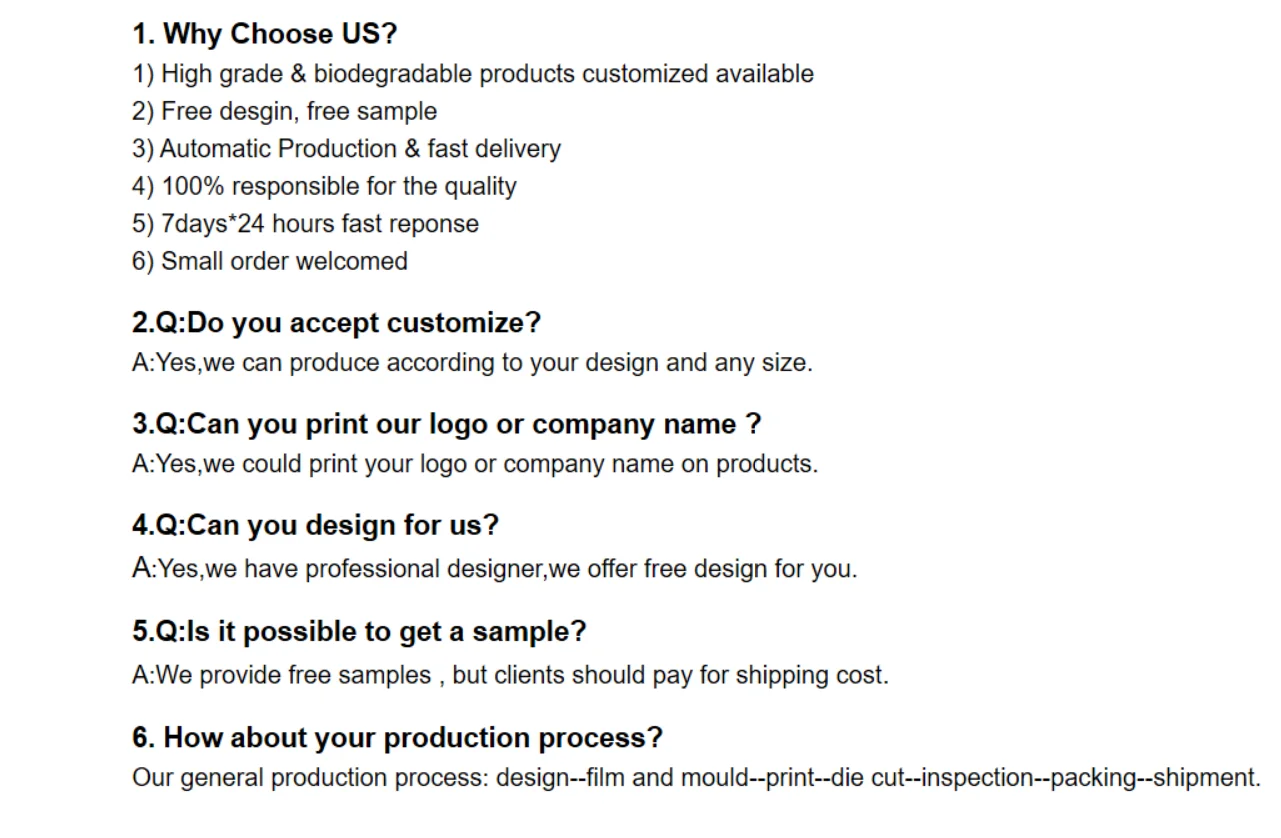Click answer about producing any design size

click(x=472, y=363)
